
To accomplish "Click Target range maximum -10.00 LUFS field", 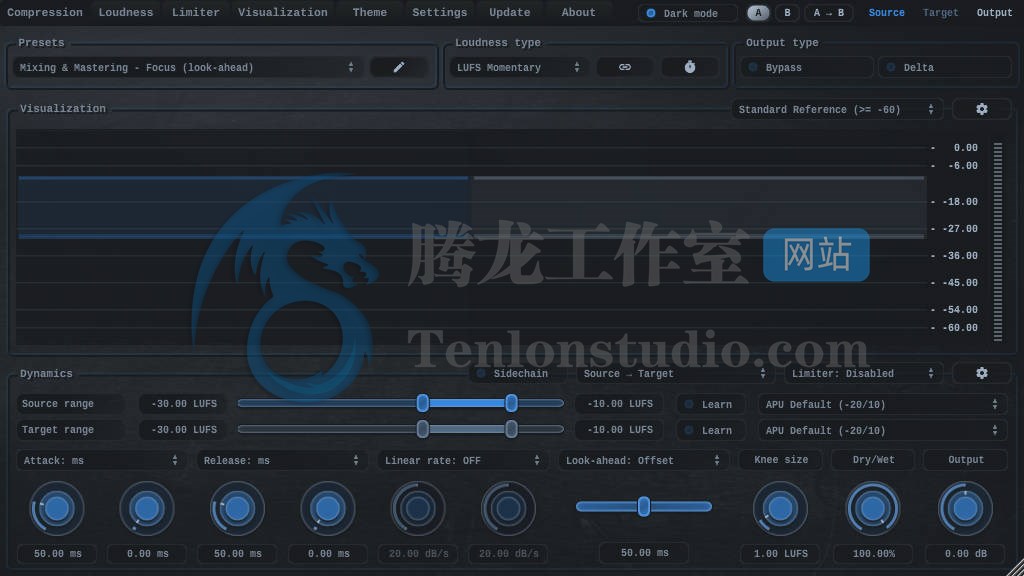I will 619,430.
